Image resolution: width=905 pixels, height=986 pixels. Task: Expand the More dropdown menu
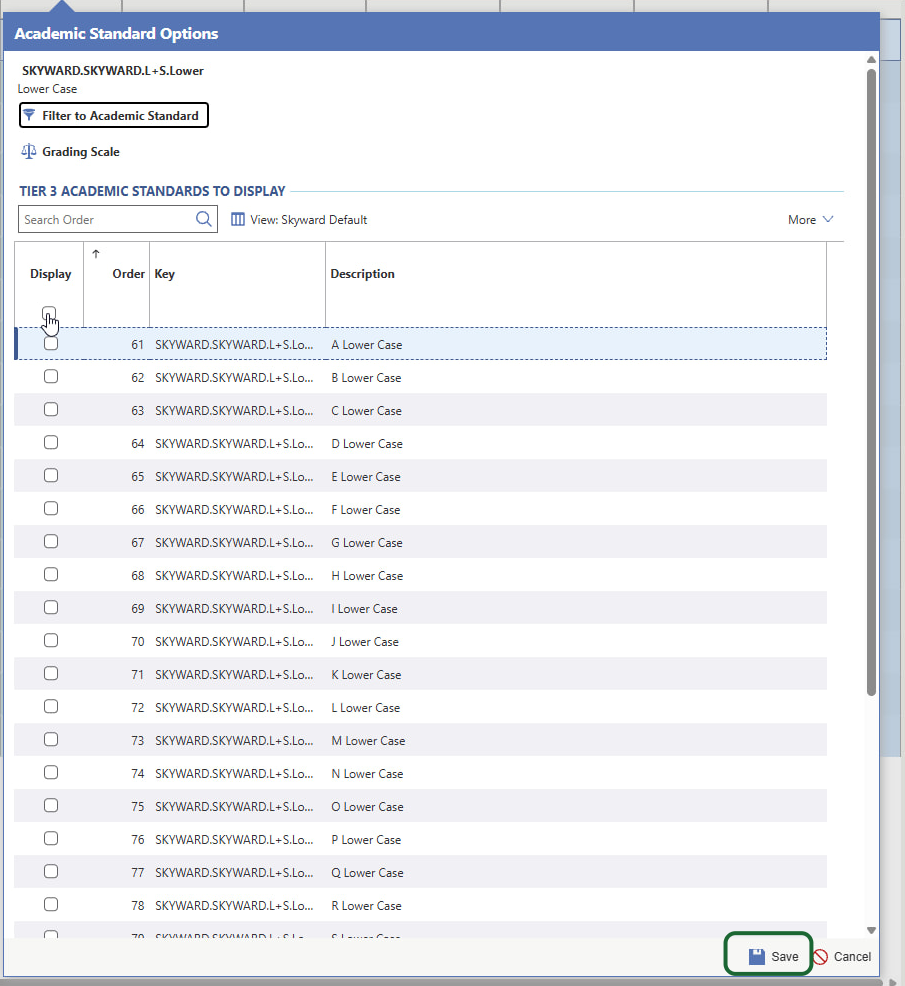point(811,219)
